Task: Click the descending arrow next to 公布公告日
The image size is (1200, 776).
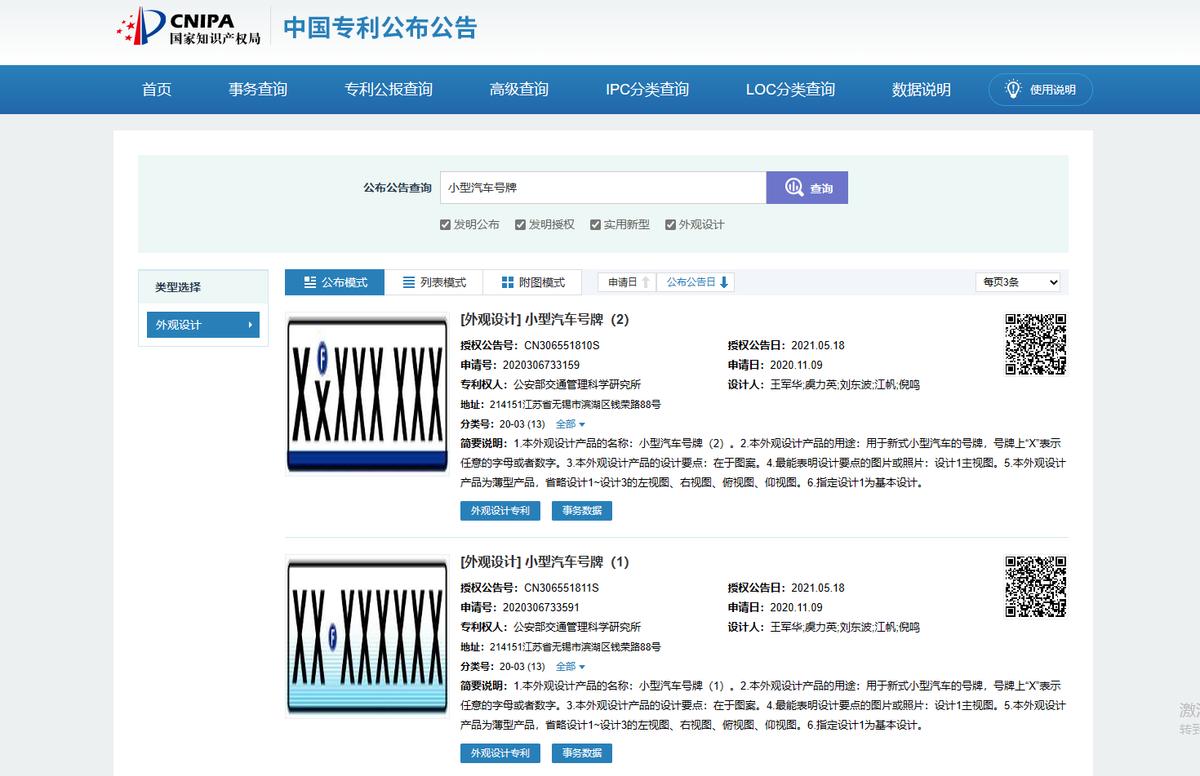Action: (x=725, y=282)
